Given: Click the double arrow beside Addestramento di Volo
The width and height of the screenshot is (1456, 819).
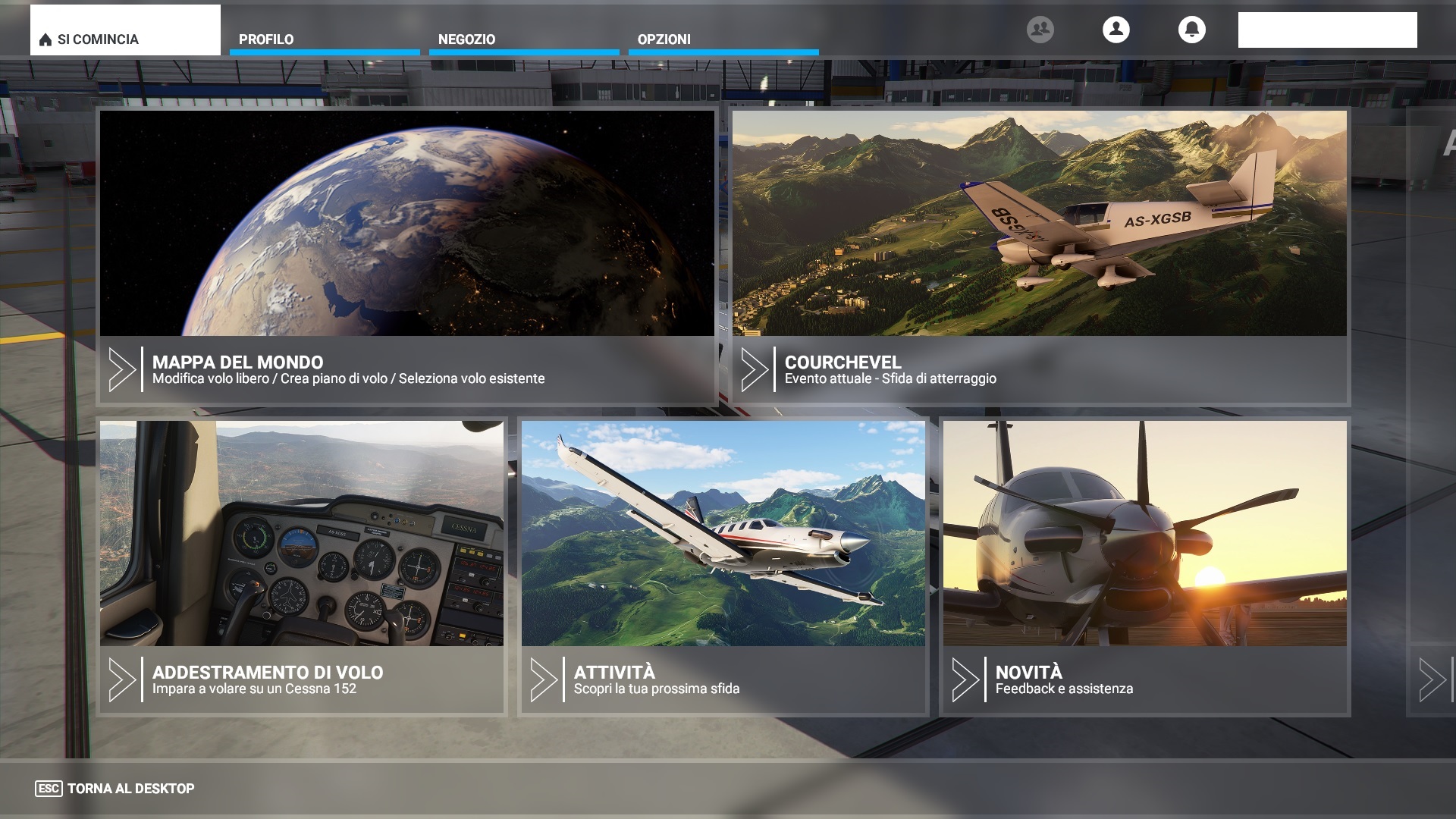Looking at the screenshot, I should (122, 679).
